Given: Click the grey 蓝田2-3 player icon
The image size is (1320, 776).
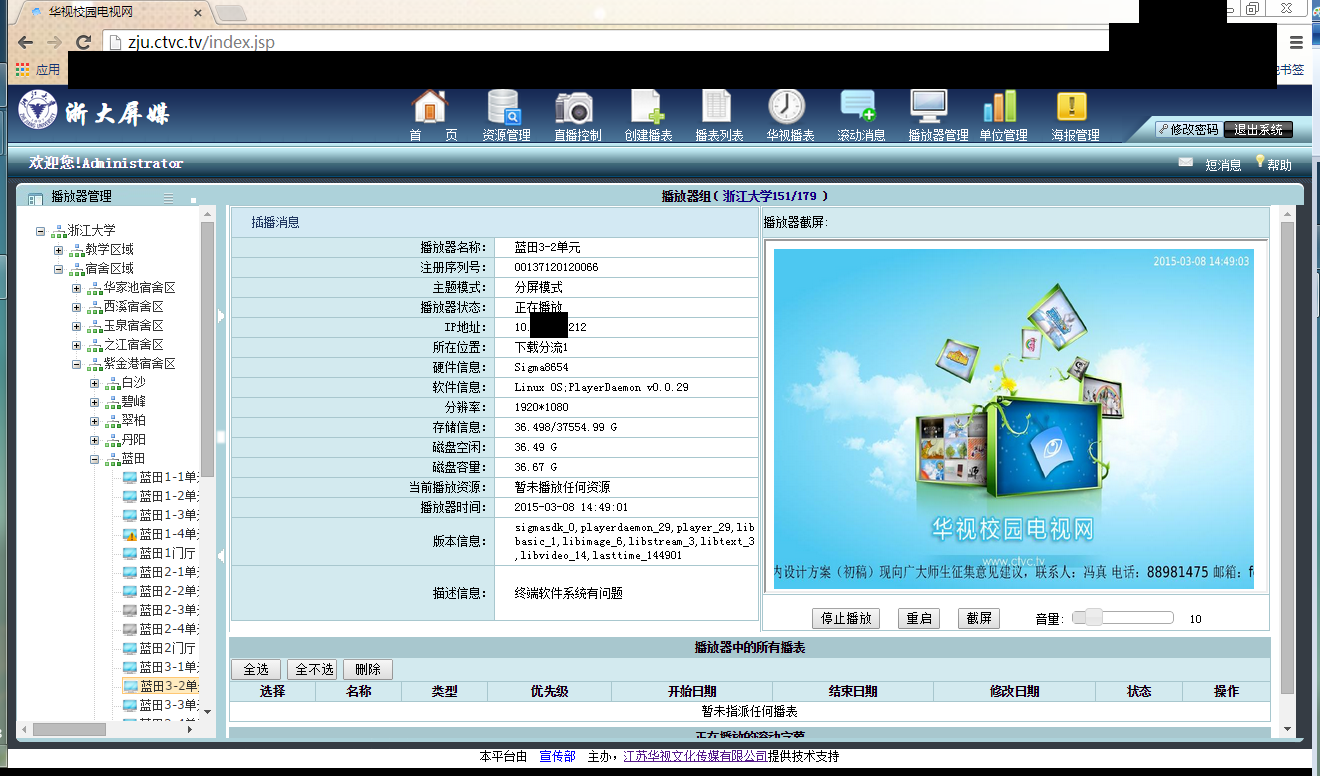Looking at the screenshot, I should click(130, 610).
